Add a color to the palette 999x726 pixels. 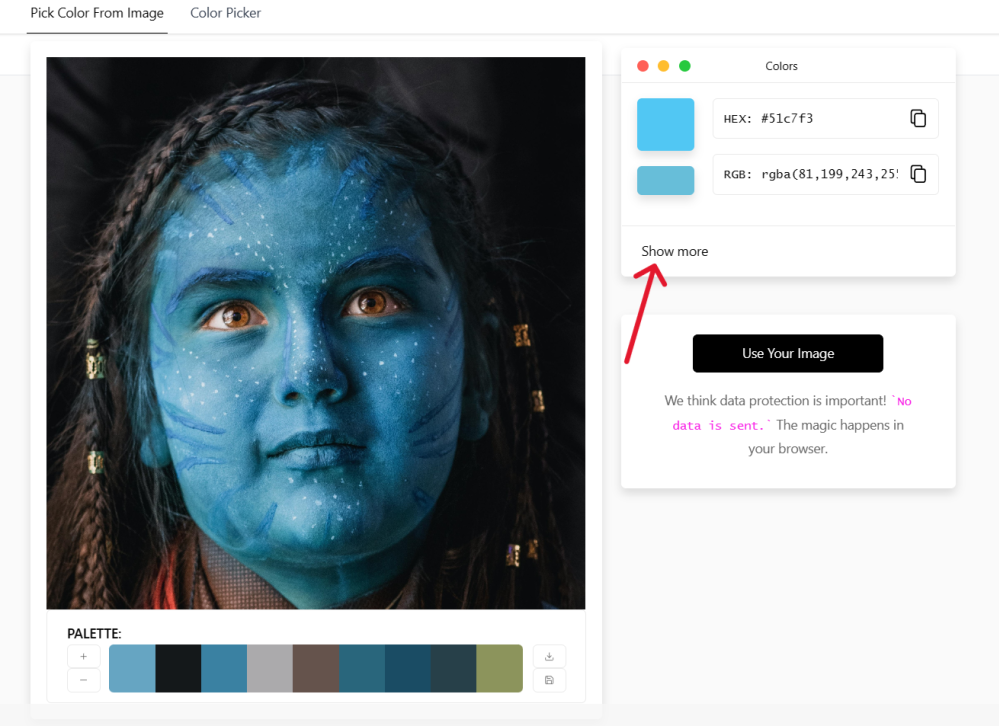[x=83, y=657]
